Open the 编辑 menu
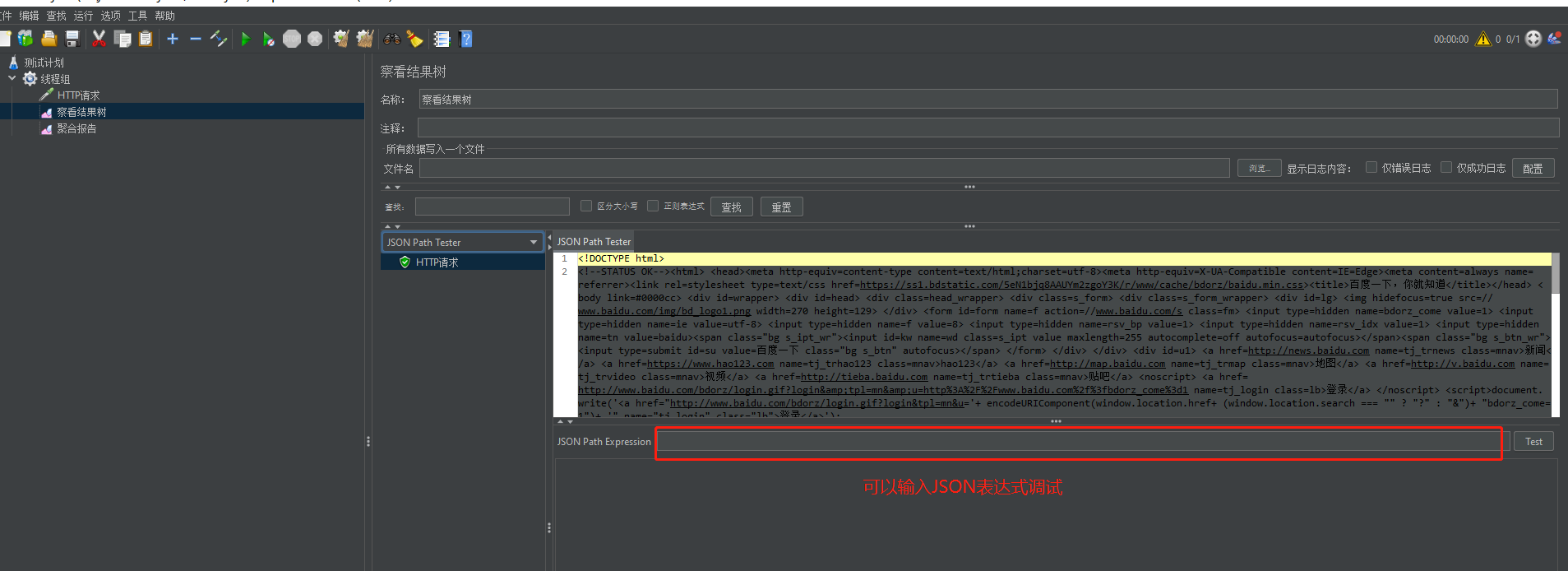Image resolution: width=1568 pixels, height=571 pixels. (x=29, y=16)
